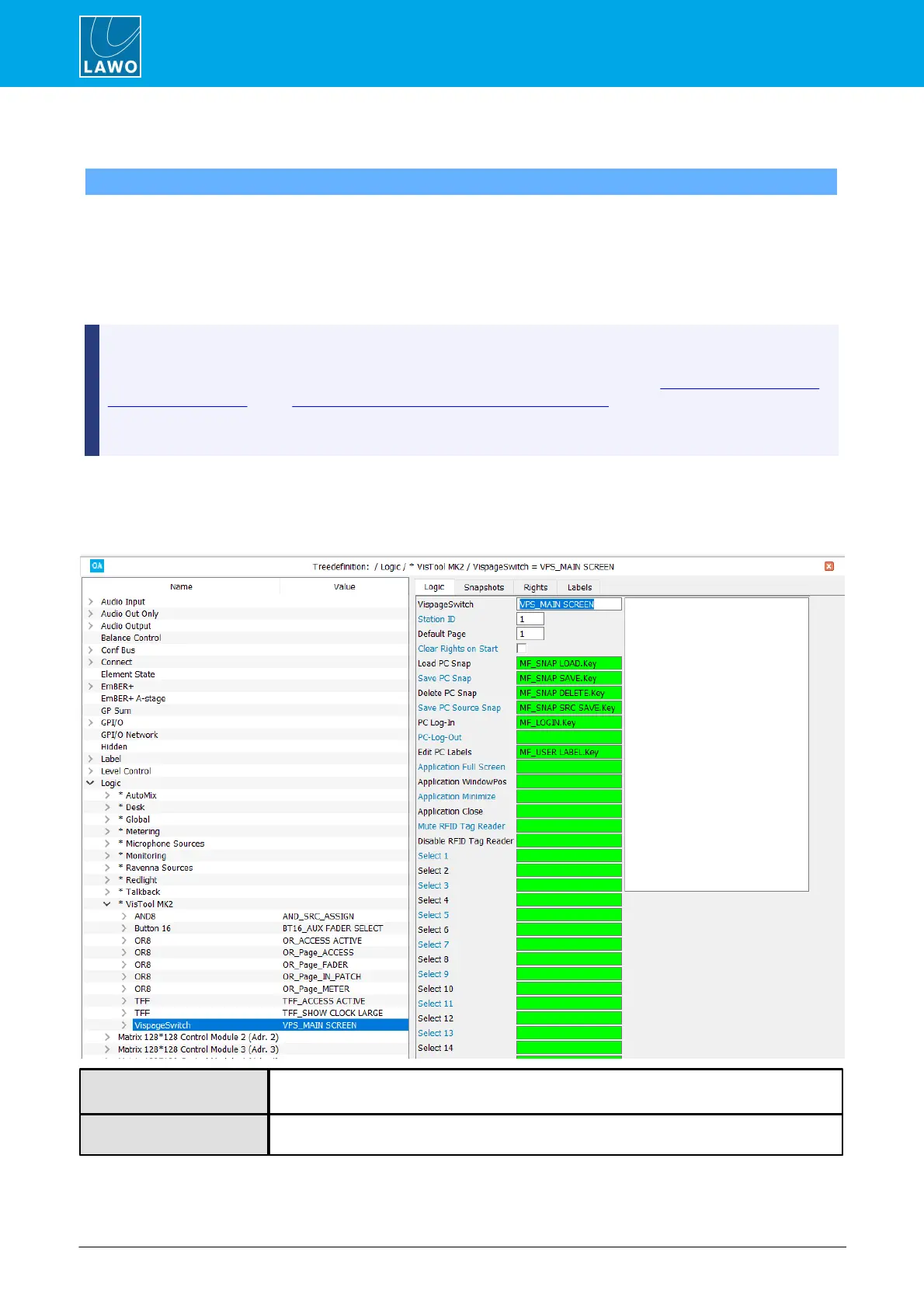Select the Balance Control tree item
Image resolution: width=924 pixels, height=1308 pixels.
pyautogui.click(x=131, y=638)
